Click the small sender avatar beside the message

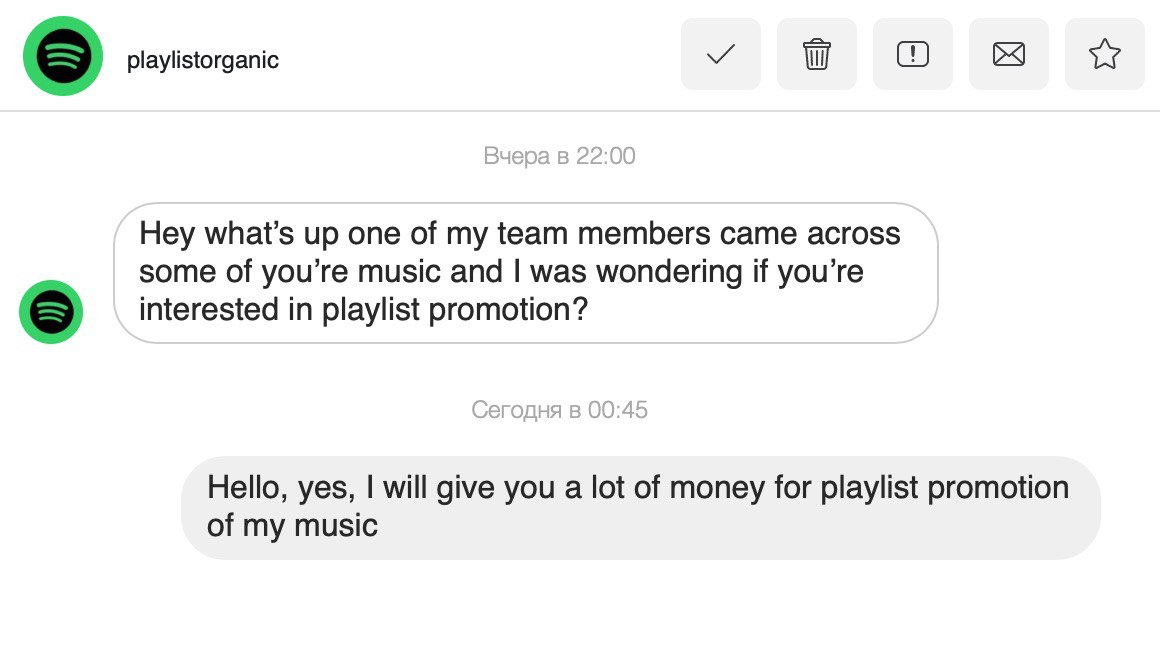(x=51, y=312)
